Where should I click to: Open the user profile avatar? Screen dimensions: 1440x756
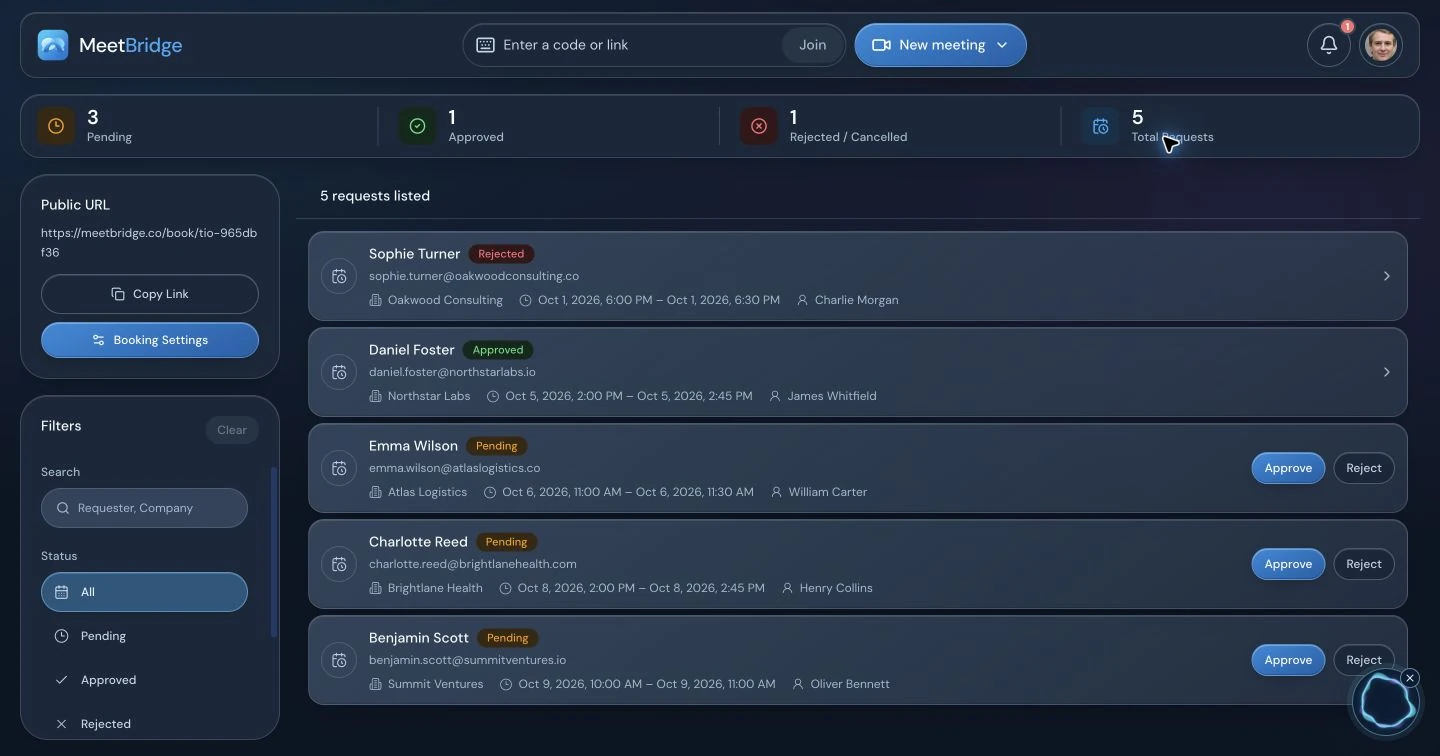(1381, 45)
